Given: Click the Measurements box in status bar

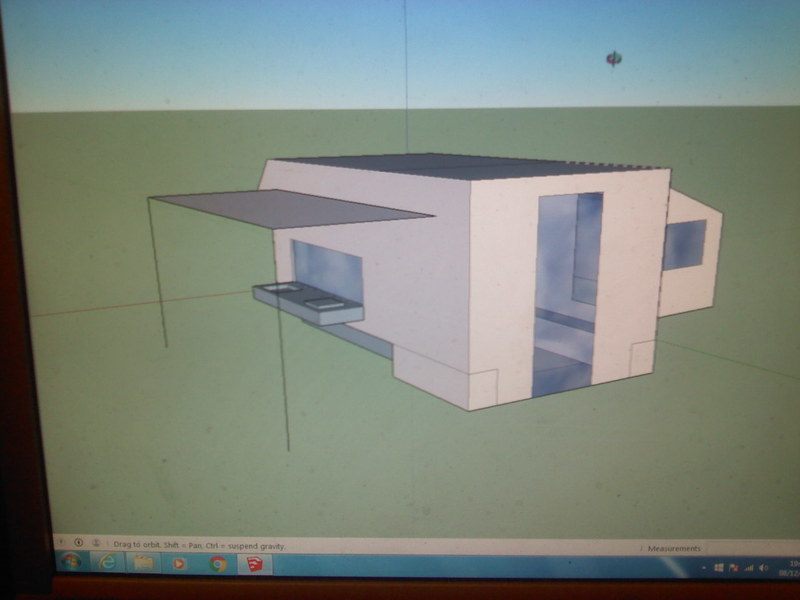Looking at the screenshot, I should tap(673, 548).
